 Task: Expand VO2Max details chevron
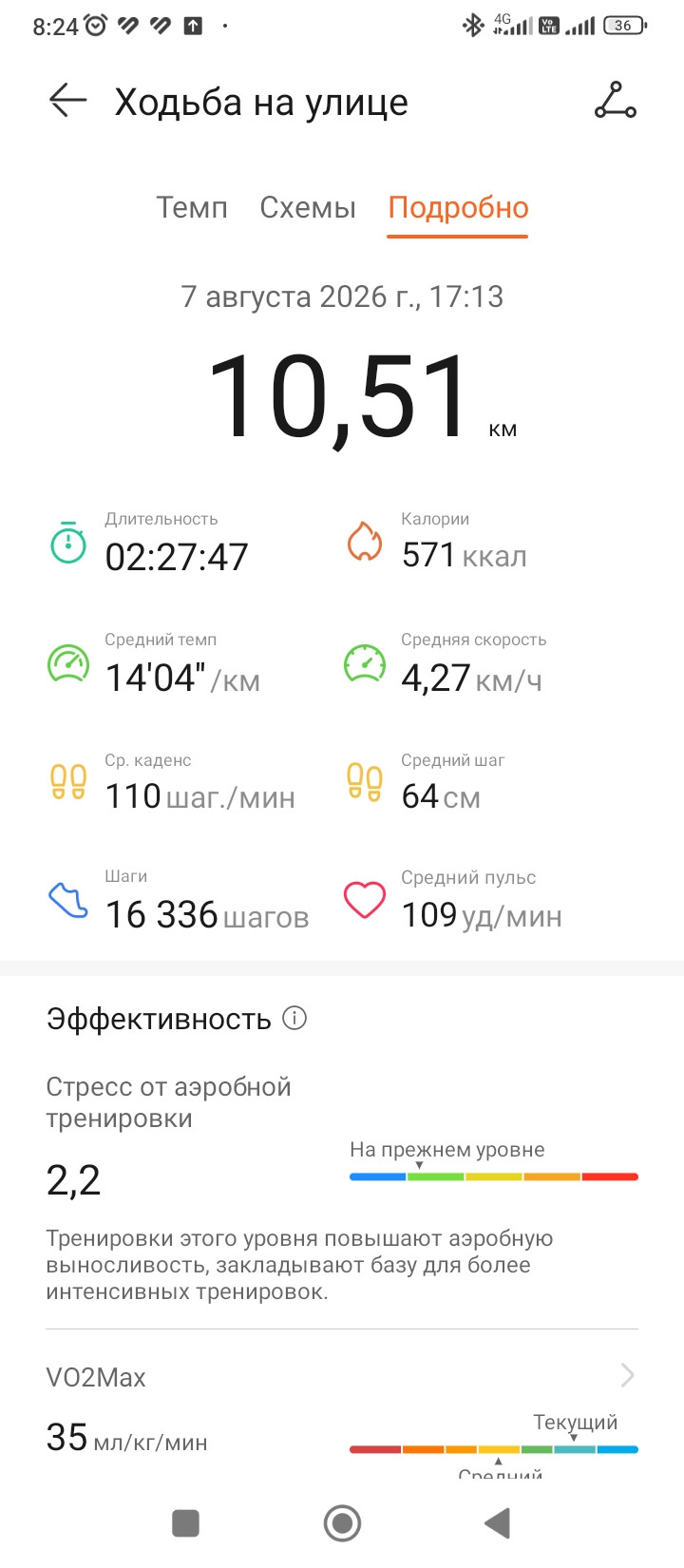point(627,1375)
